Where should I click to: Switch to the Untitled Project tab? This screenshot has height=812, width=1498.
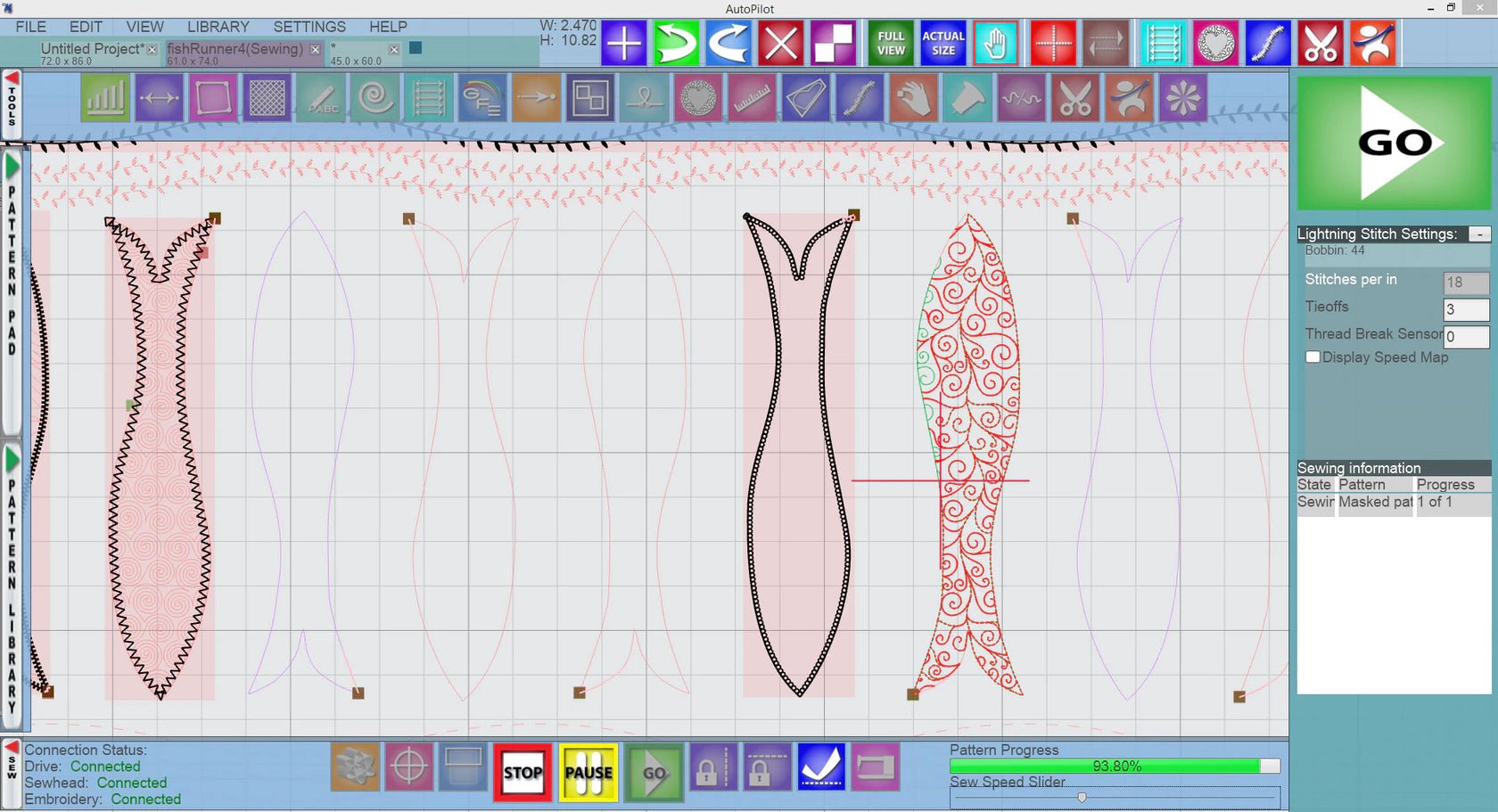pos(91,49)
